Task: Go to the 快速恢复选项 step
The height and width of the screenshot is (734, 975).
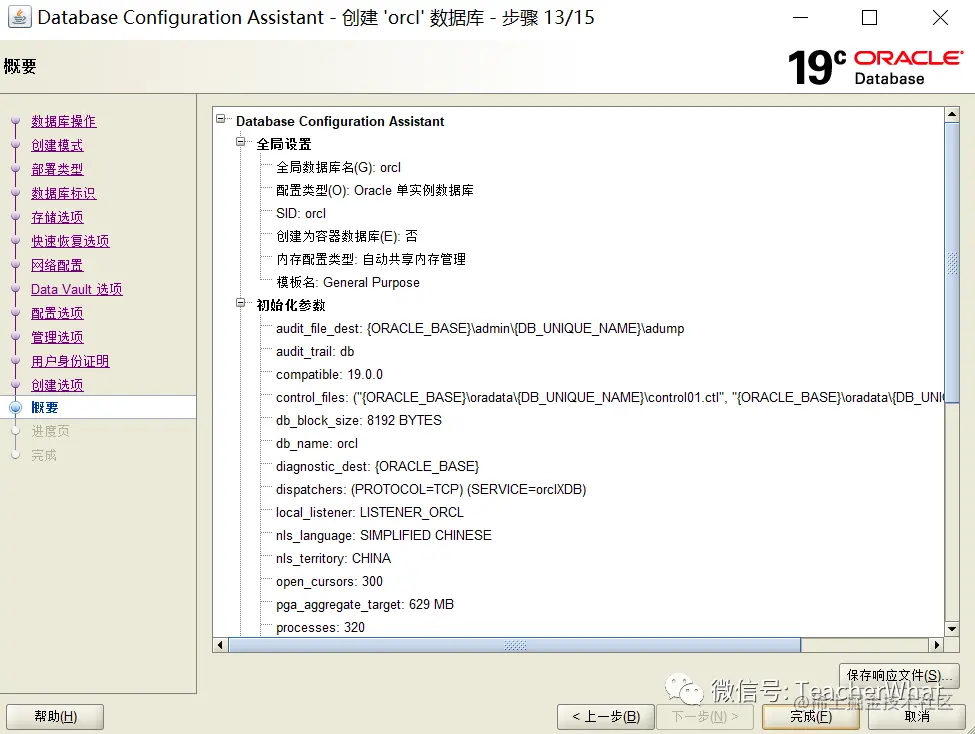Action: coord(70,241)
